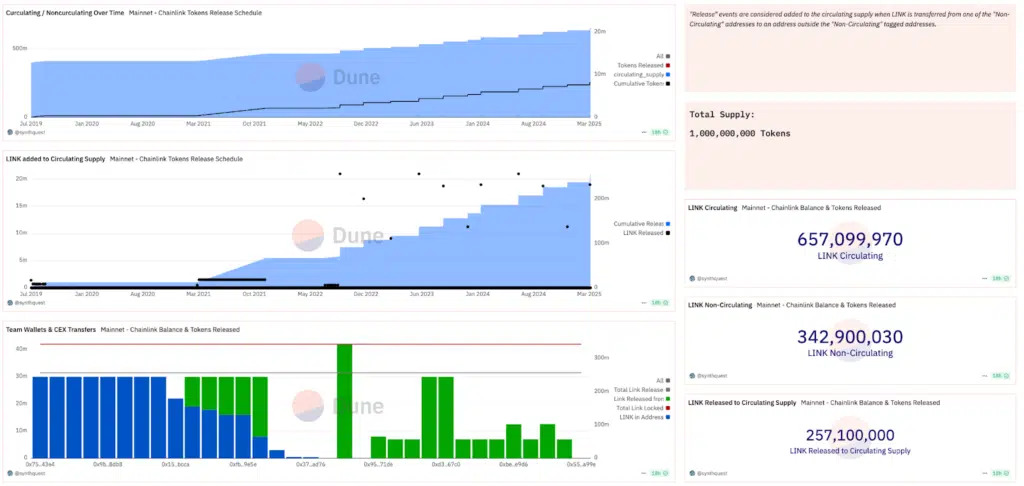Click the 342,900,030 counter value

(850, 337)
